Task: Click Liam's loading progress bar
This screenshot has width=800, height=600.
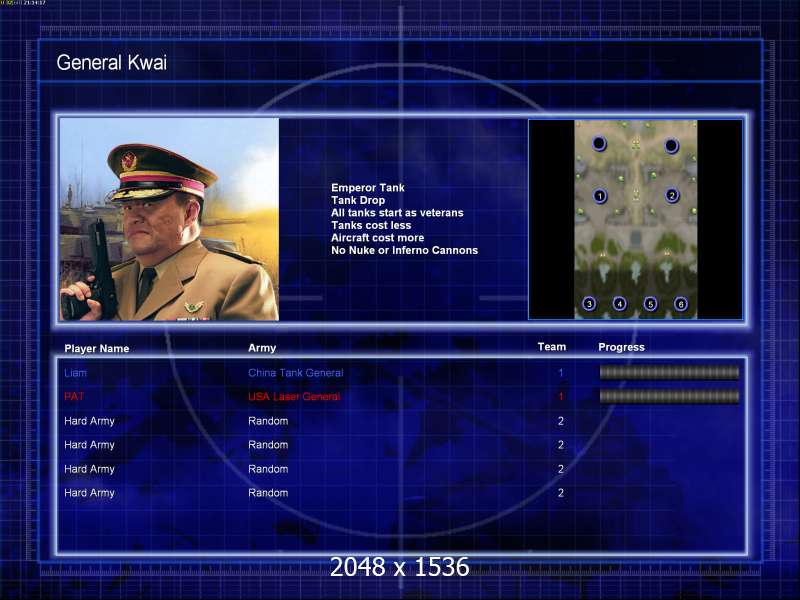Action: tap(669, 373)
